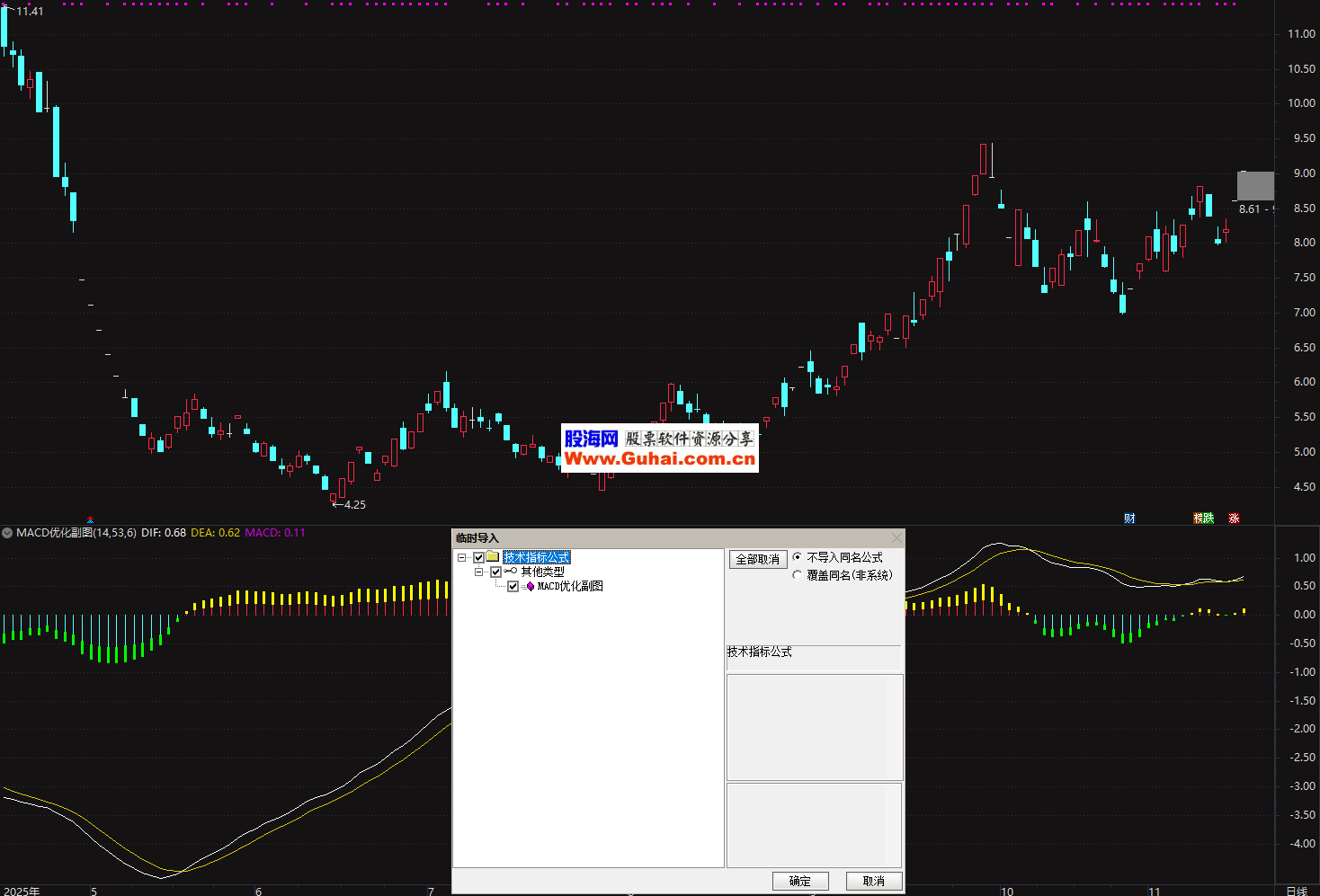Select the 不导入同名公式 radio option
Screen dimensions: 1320x896
797,557
